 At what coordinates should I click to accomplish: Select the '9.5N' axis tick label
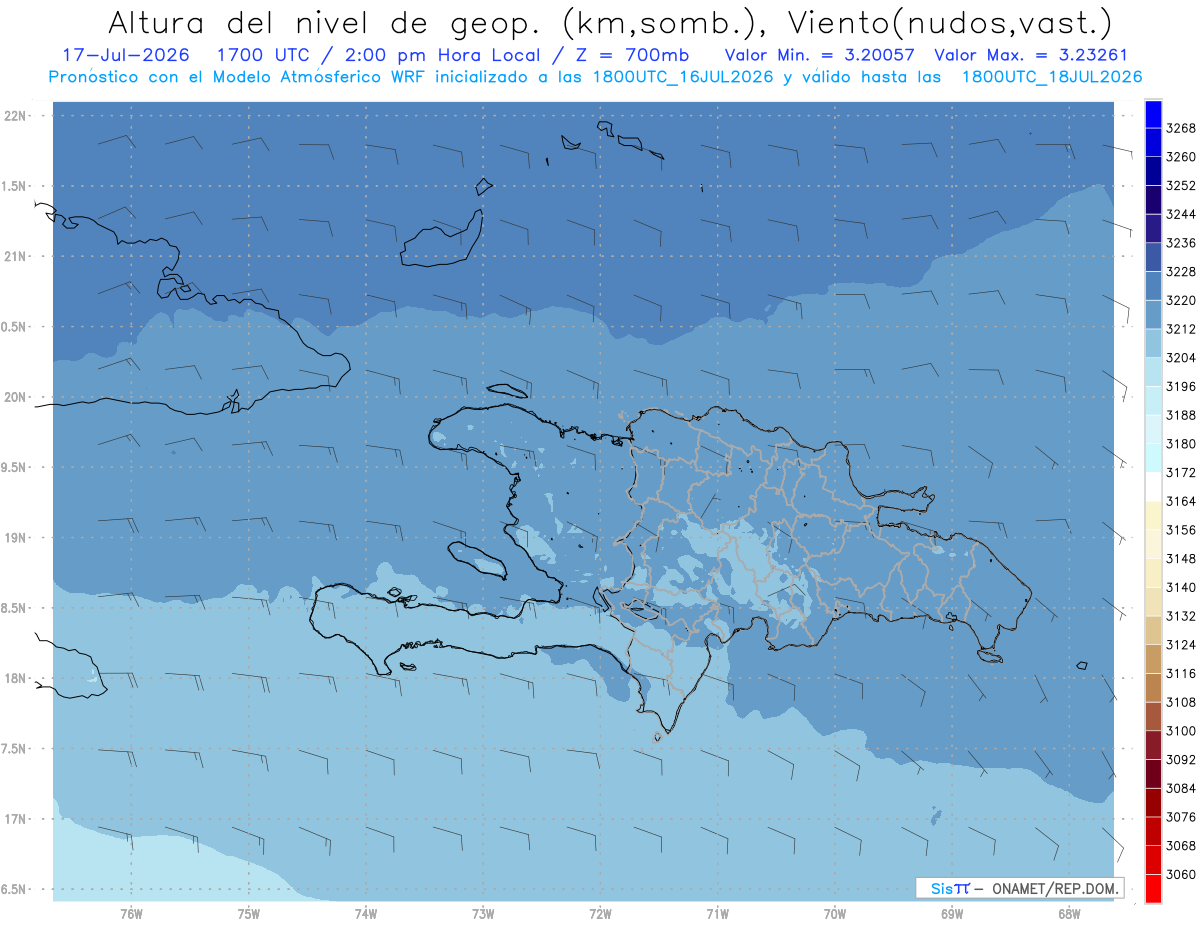click(x=15, y=467)
